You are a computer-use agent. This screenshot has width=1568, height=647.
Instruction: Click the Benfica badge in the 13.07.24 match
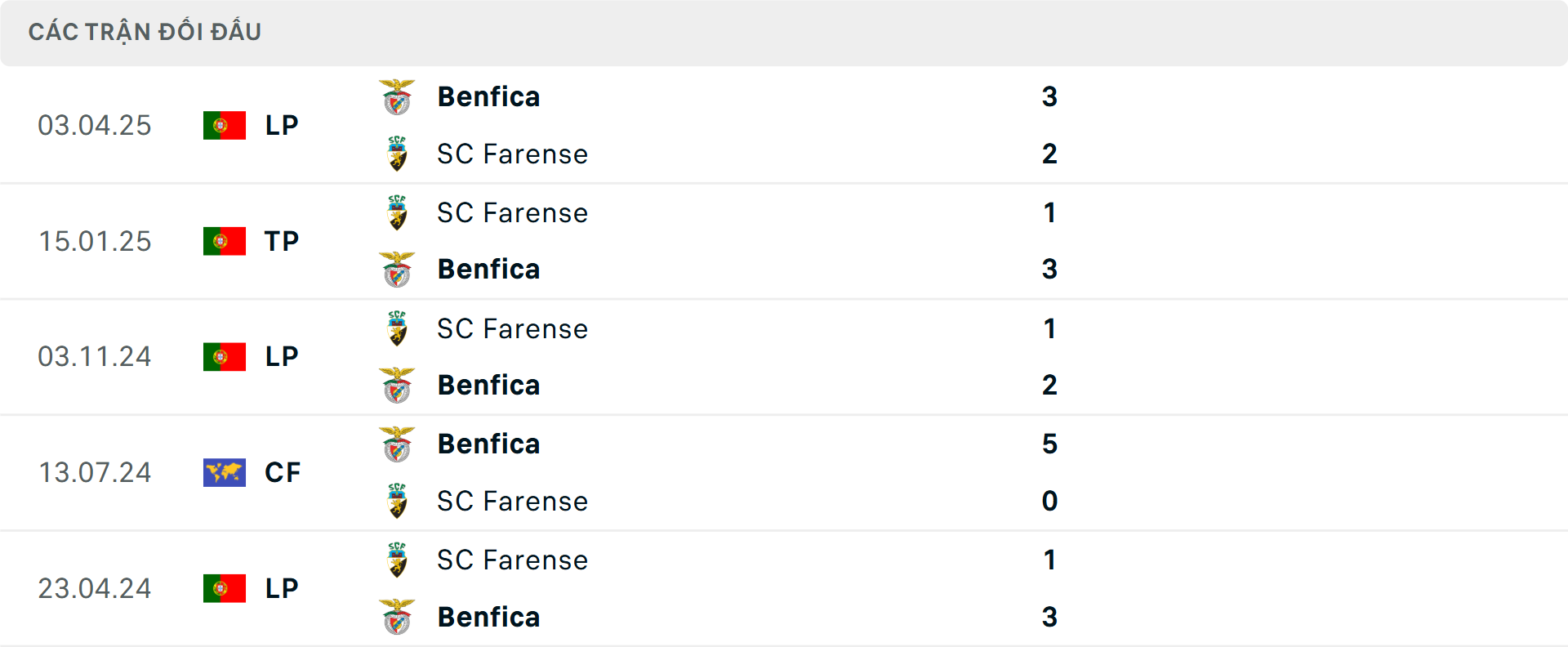[x=398, y=444]
